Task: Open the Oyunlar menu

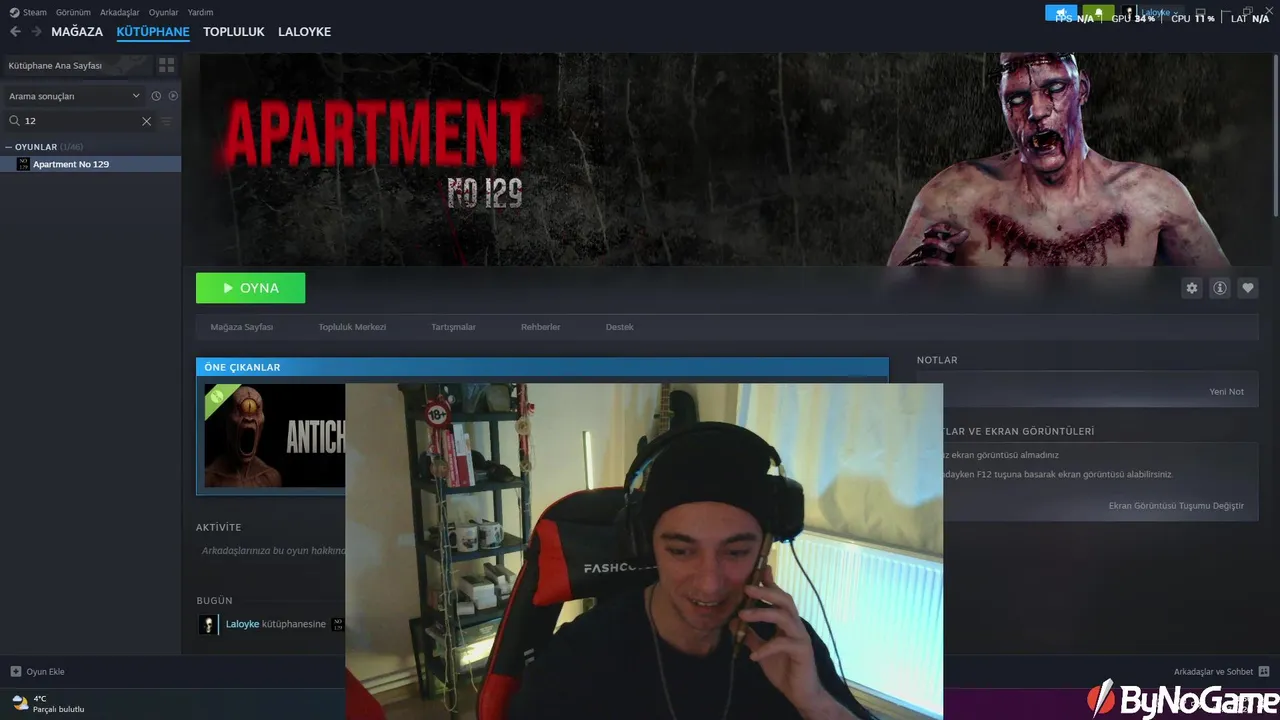Action: click(x=164, y=12)
